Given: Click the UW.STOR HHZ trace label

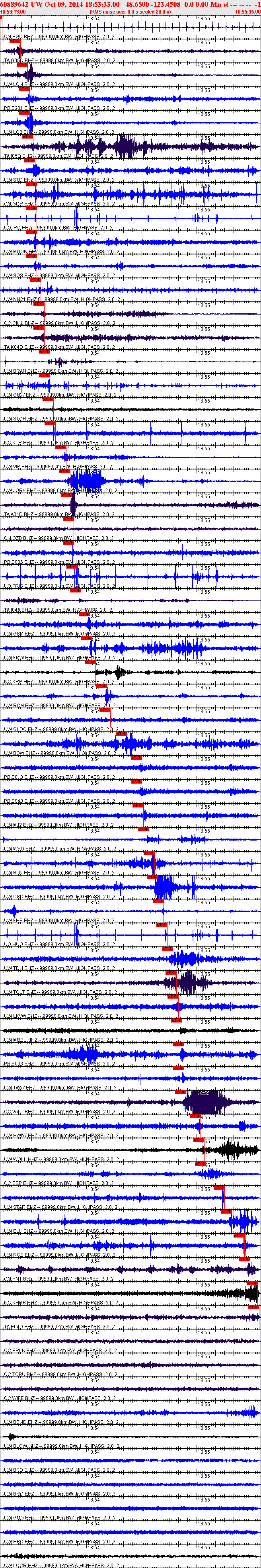Looking at the screenshot, I should (x=61, y=419).
